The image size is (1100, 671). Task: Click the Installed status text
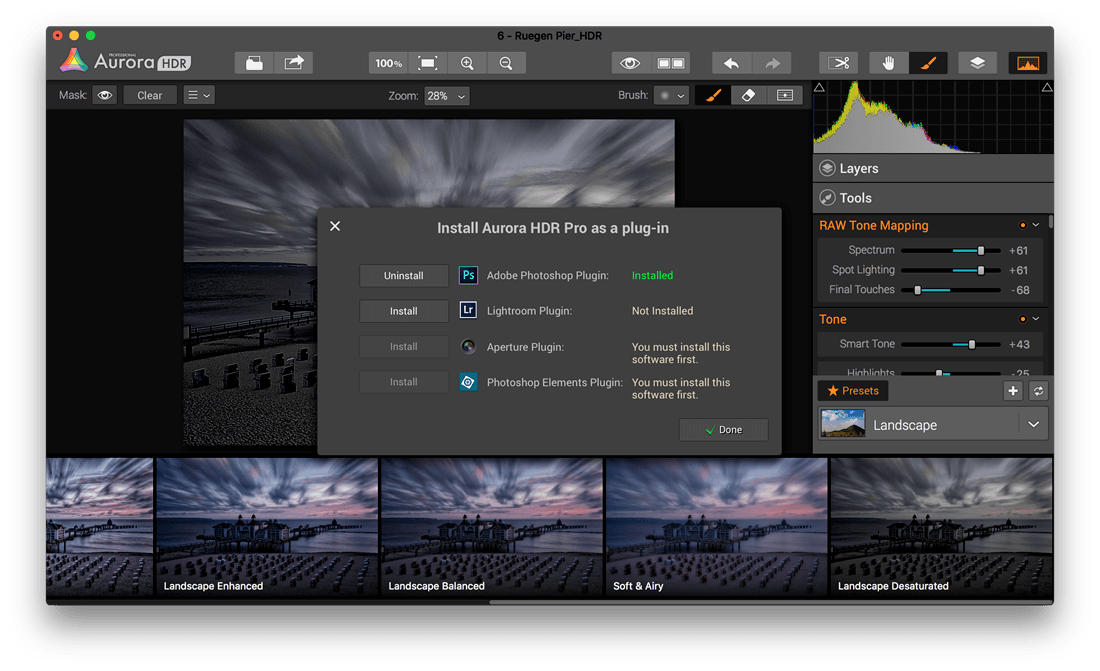point(652,276)
